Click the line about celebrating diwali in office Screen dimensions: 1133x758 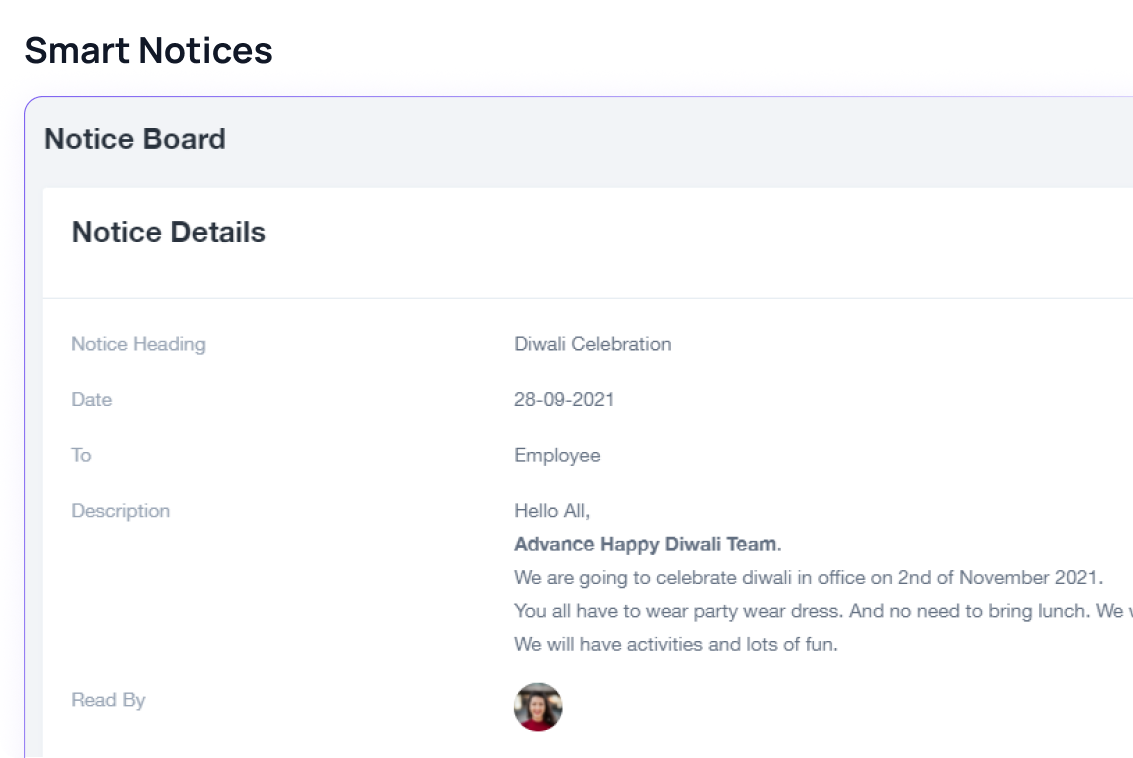click(x=809, y=577)
